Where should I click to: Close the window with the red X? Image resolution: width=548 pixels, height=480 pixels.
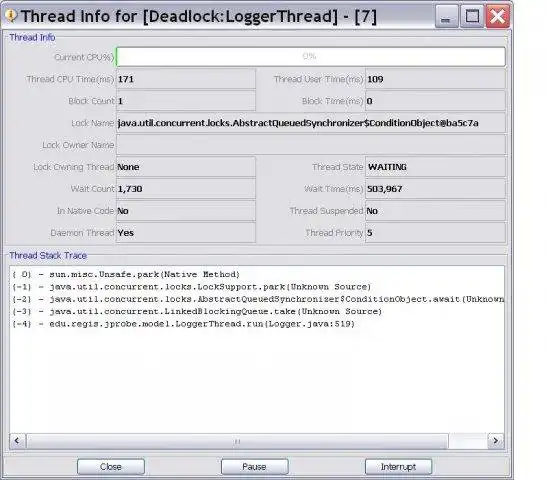pyautogui.click(x=498, y=16)
